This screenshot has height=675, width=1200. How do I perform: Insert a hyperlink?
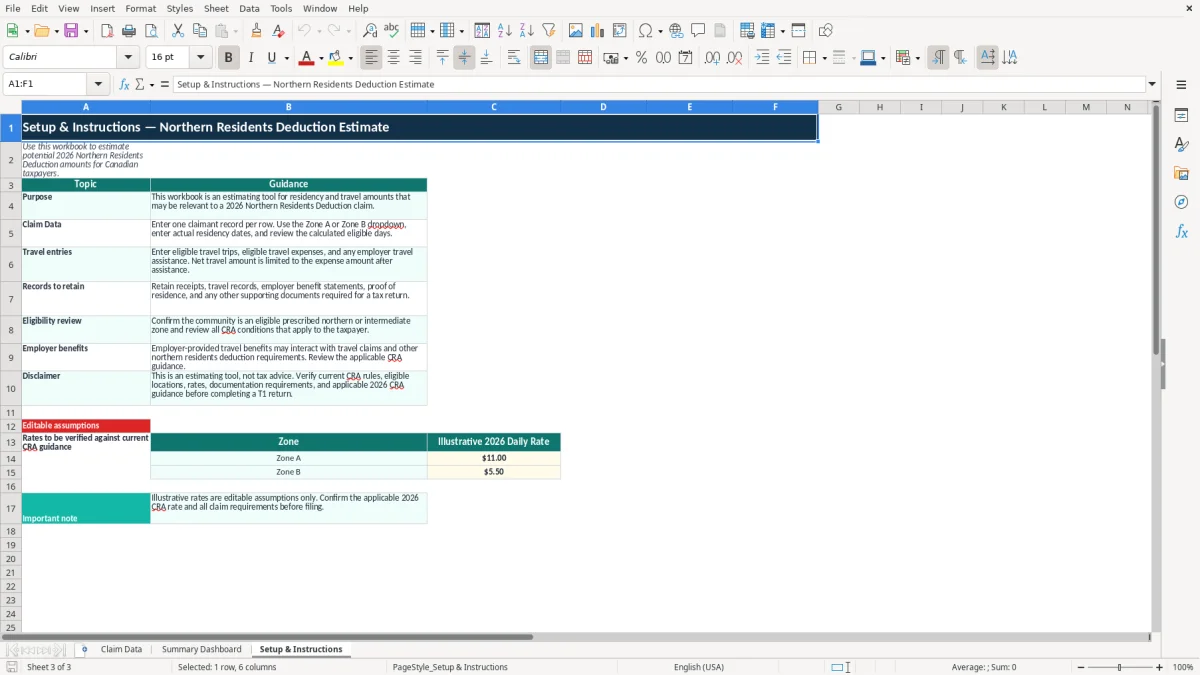point(676,31)
